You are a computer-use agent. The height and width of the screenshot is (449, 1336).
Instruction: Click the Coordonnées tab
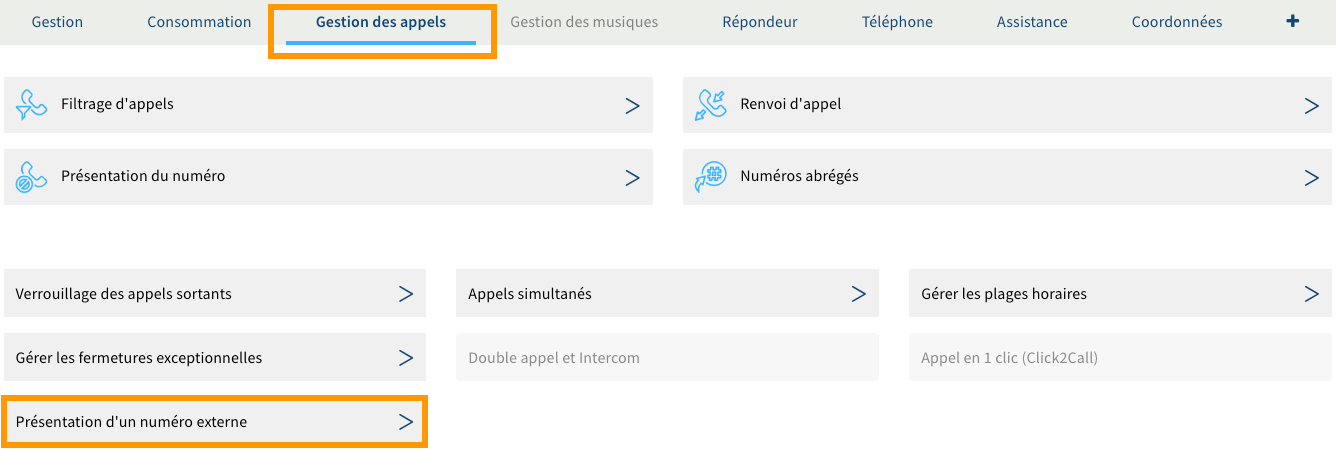click(x=1177, y=22)
